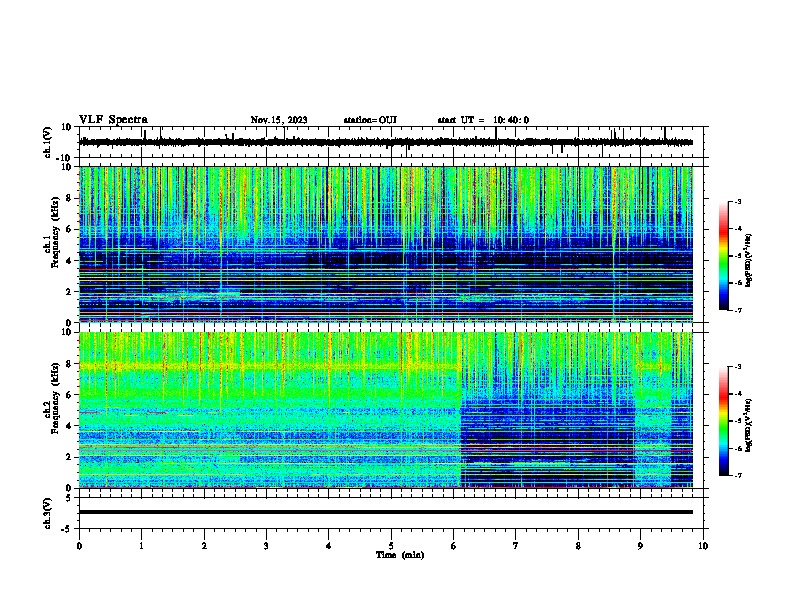This screenshot has width=792, height=612.
Task: Click the ch.1 voltage waveform trace
Action: click(386, 142)
